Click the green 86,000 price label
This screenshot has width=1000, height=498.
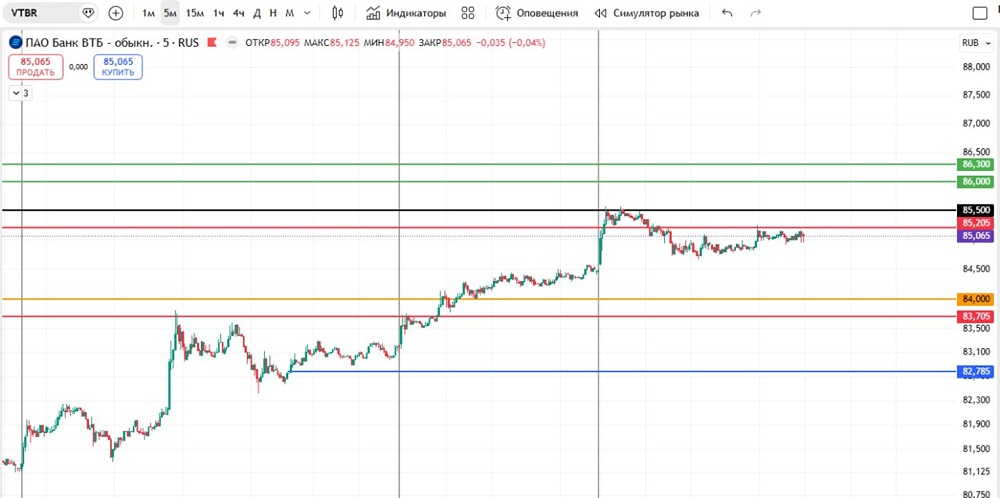976,182
